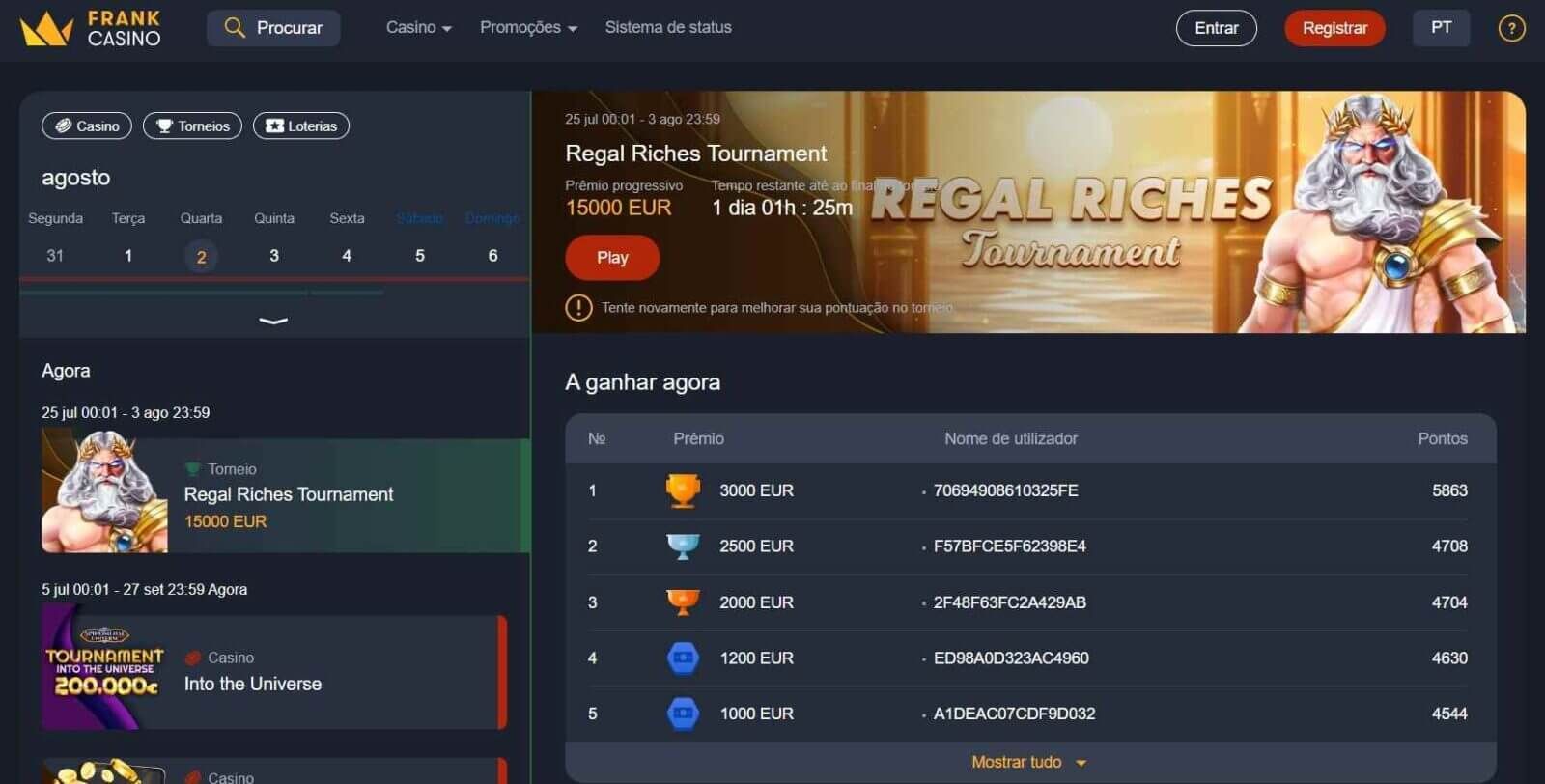The width and height of the screenshot is (1545, 784).
Task: Expand the calendar with the chevron
Action: tap(274, 321)
